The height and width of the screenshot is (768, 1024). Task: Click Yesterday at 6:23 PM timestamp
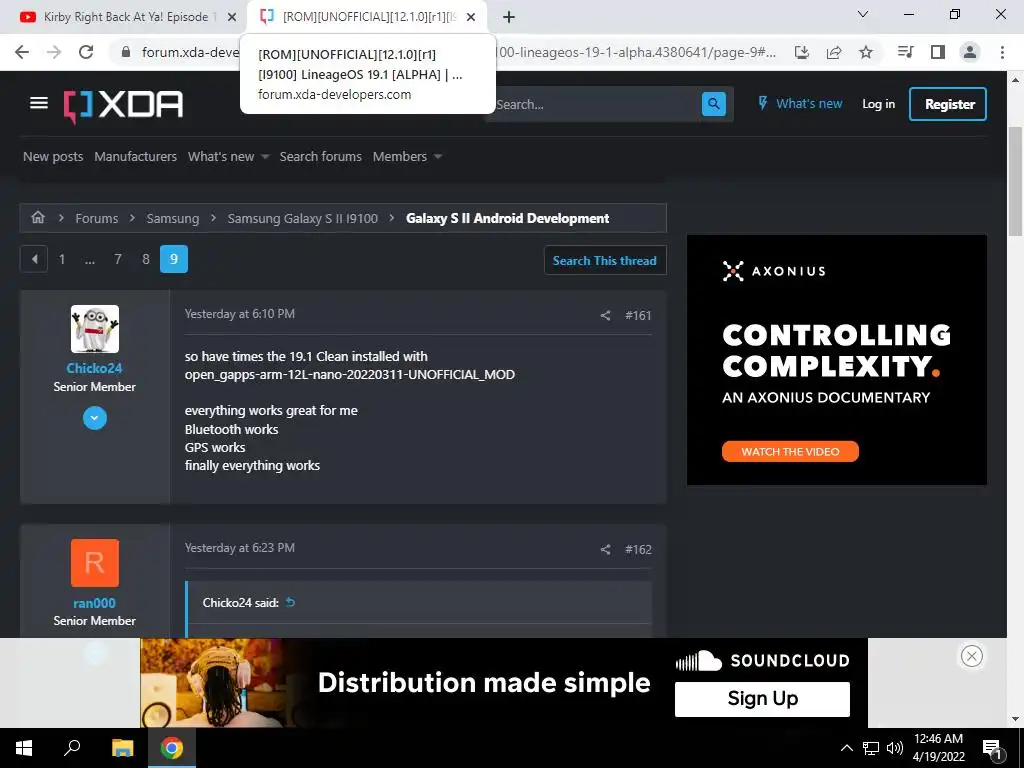(240, 548)
